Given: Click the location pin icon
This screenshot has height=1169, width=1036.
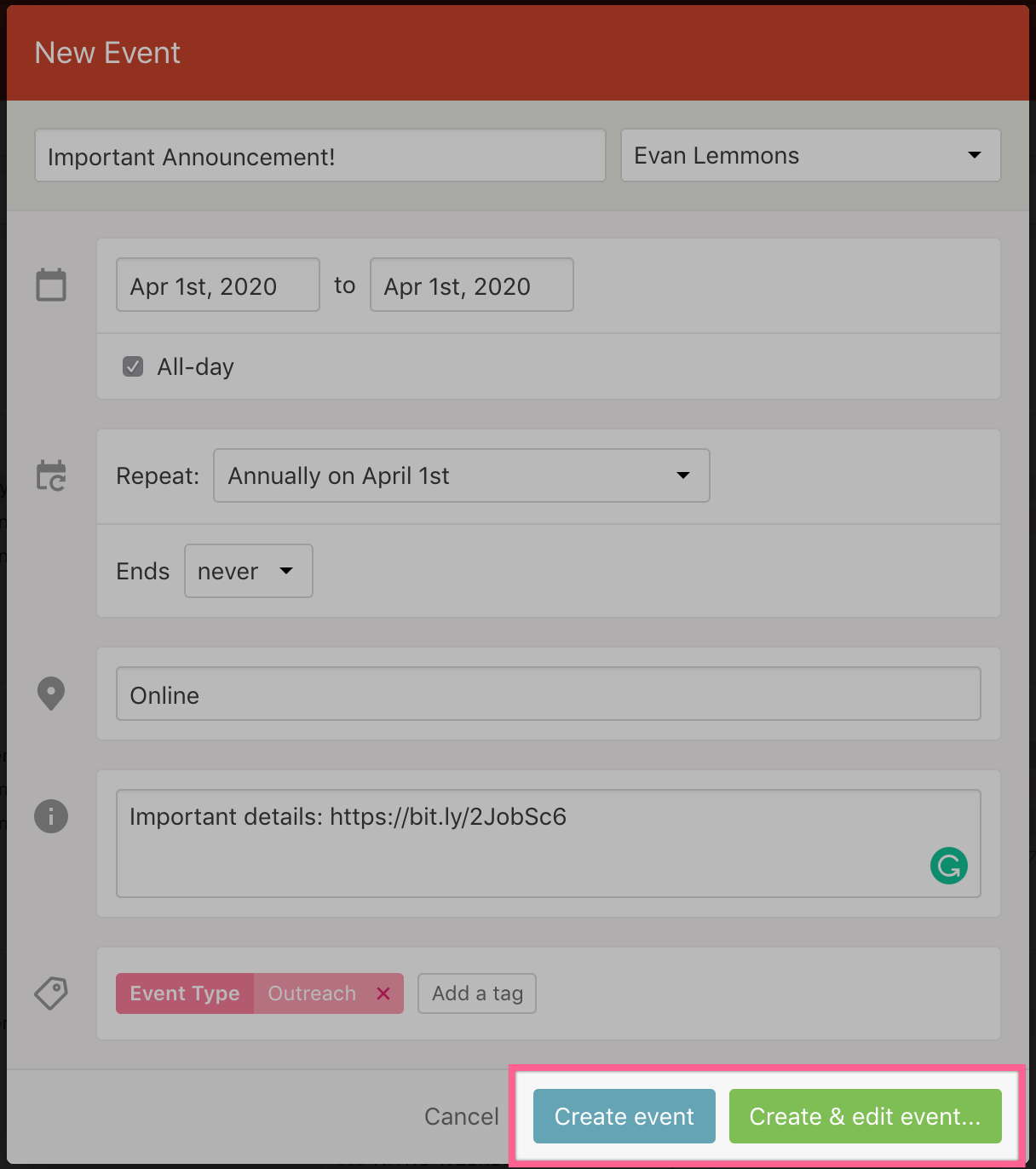Looking at the screenshot, I should (x=51, y=694).
